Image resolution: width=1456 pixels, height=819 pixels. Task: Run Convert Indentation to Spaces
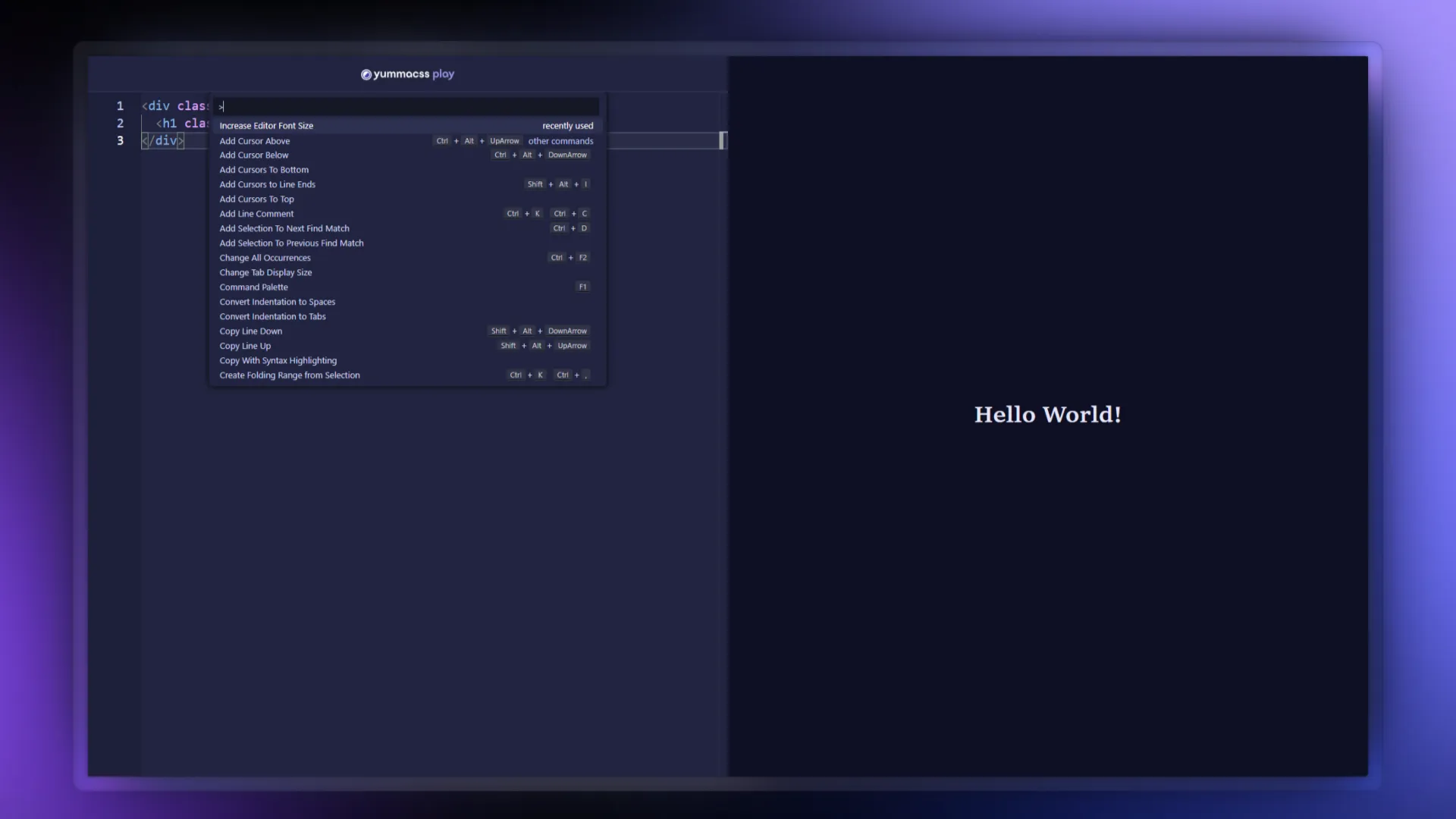tap(408, 302)
